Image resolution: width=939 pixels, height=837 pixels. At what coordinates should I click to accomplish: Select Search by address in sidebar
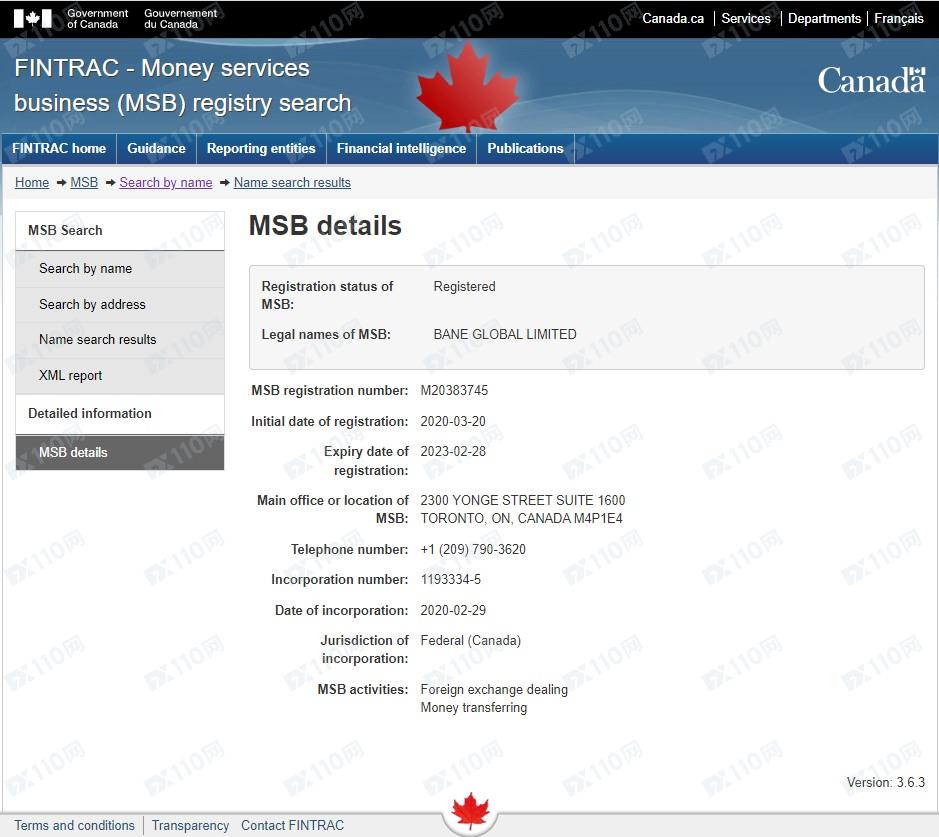[92, 305]
